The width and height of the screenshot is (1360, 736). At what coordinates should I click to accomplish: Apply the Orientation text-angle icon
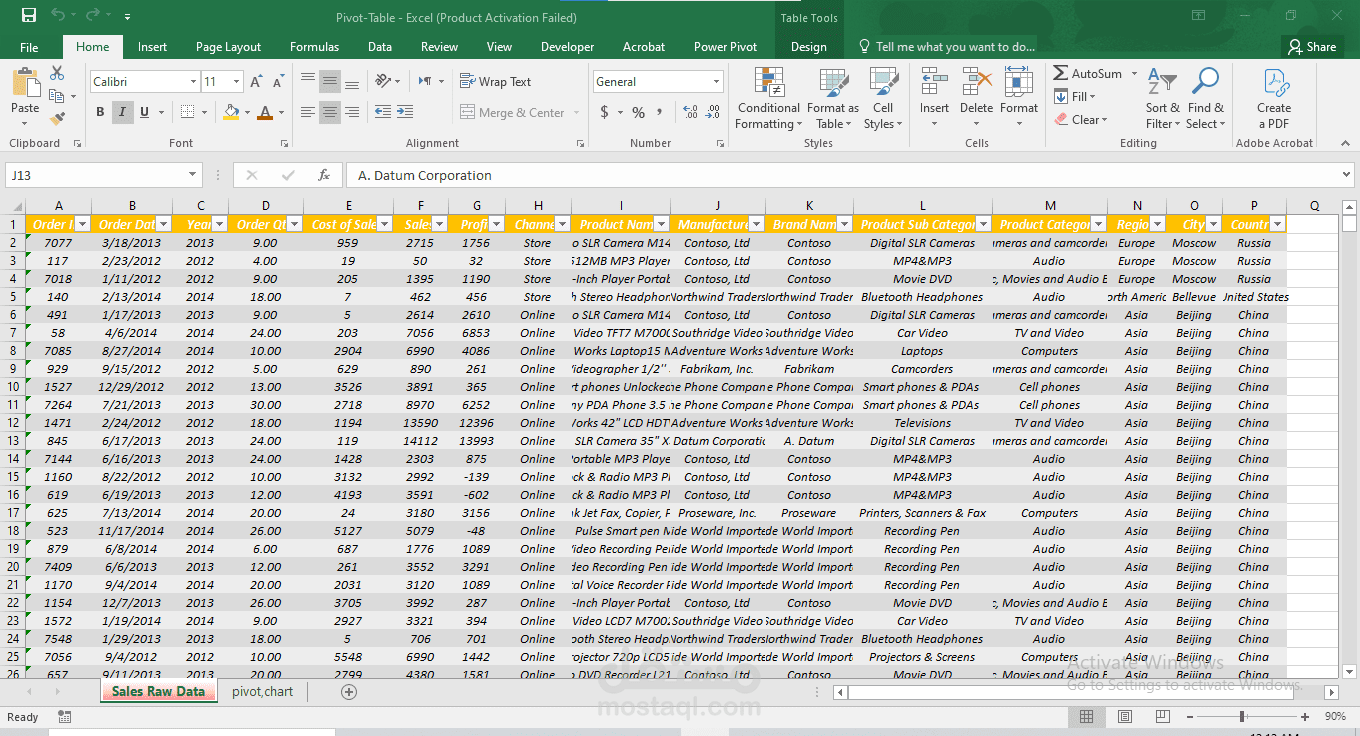[383, 81]
